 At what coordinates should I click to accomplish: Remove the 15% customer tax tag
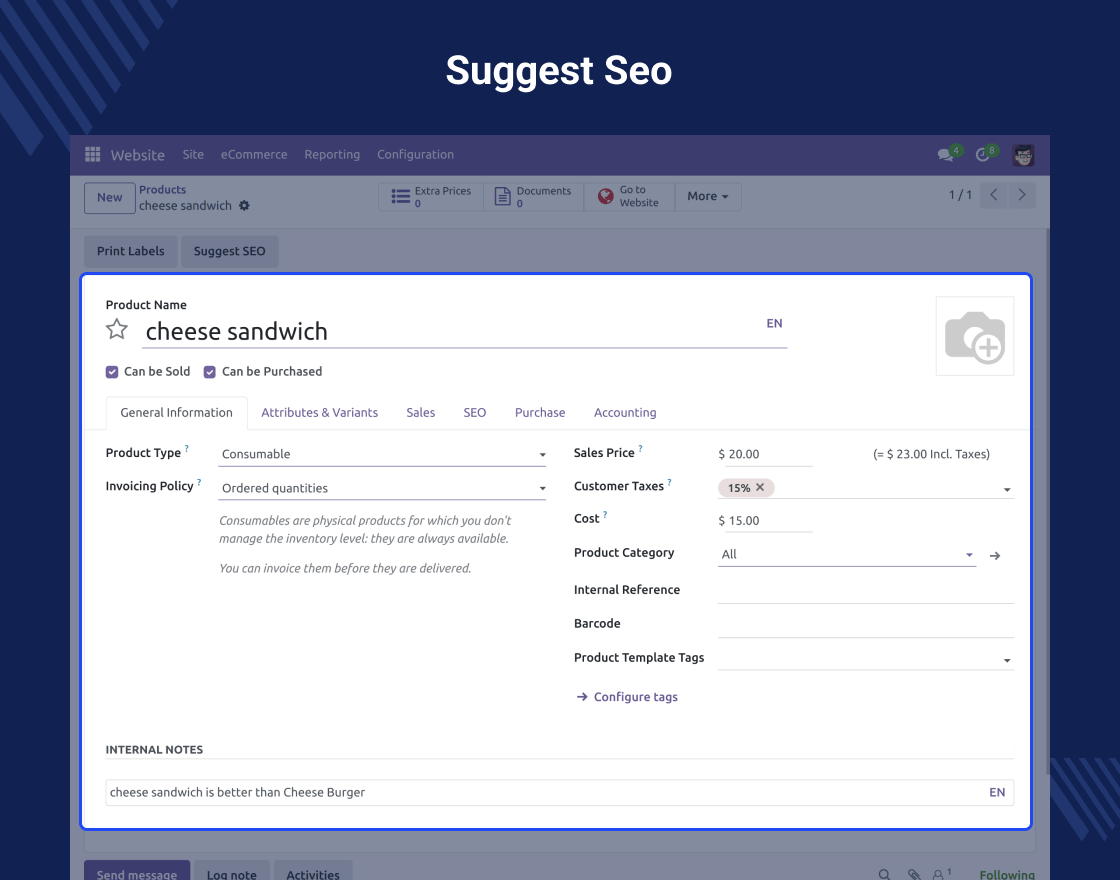(x=760, y=487)
